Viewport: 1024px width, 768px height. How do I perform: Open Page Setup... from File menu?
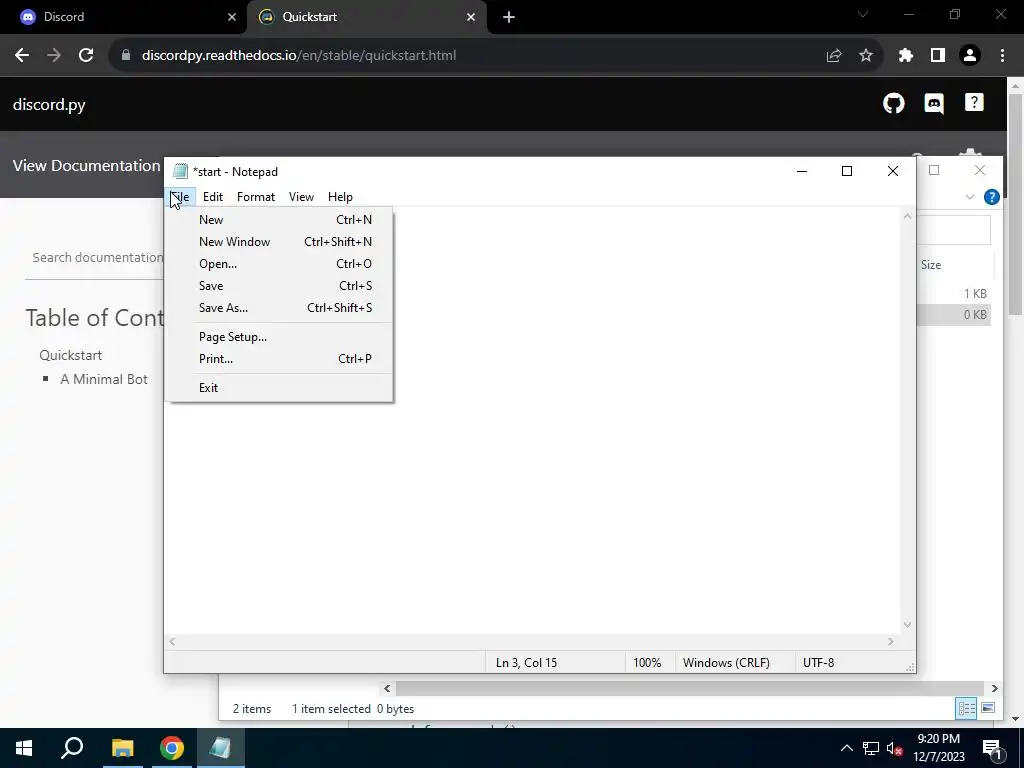pyautogui.click(x=280, y=337)
